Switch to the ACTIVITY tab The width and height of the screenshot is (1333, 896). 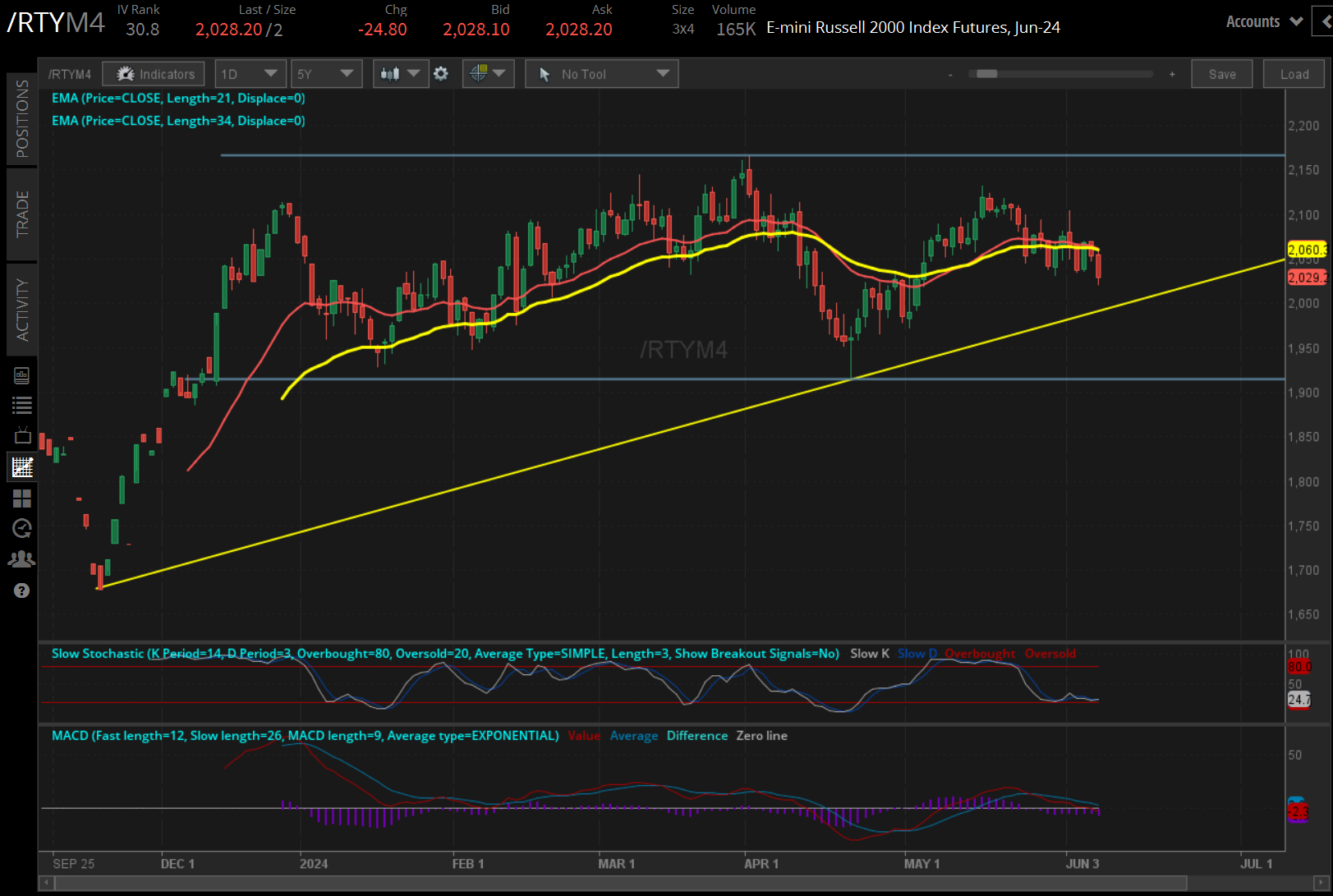click(x=22, y=310)
